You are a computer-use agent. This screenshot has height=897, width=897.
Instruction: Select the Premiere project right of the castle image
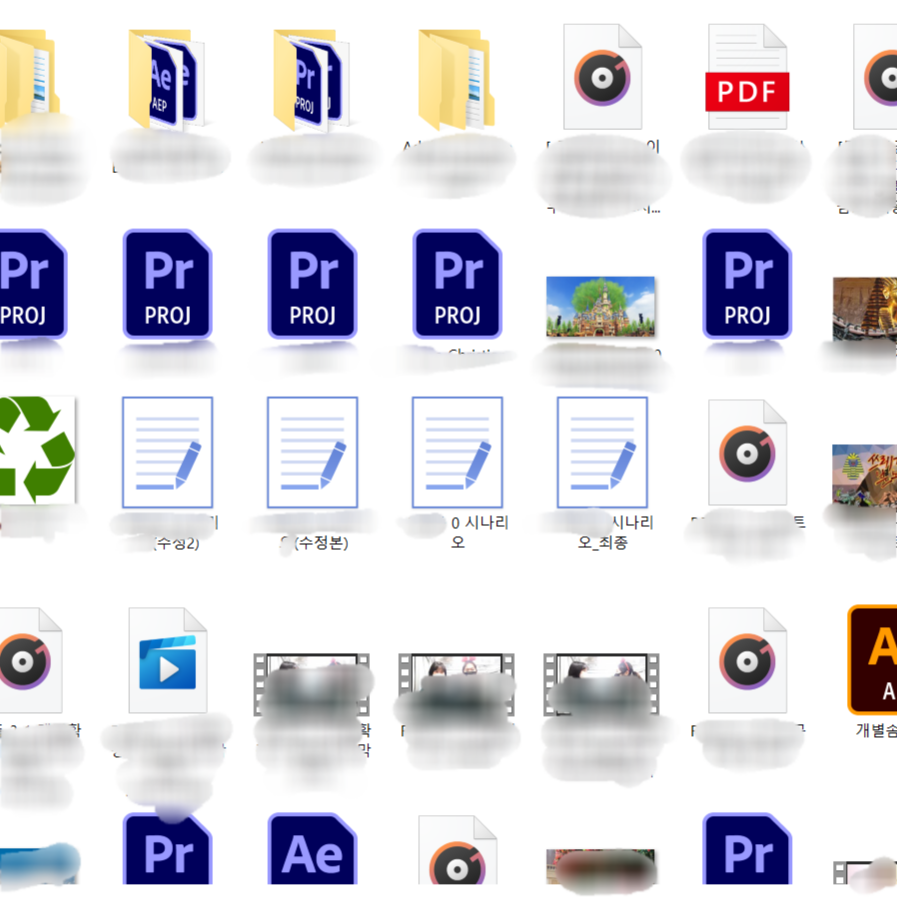[x=747, y=284]
